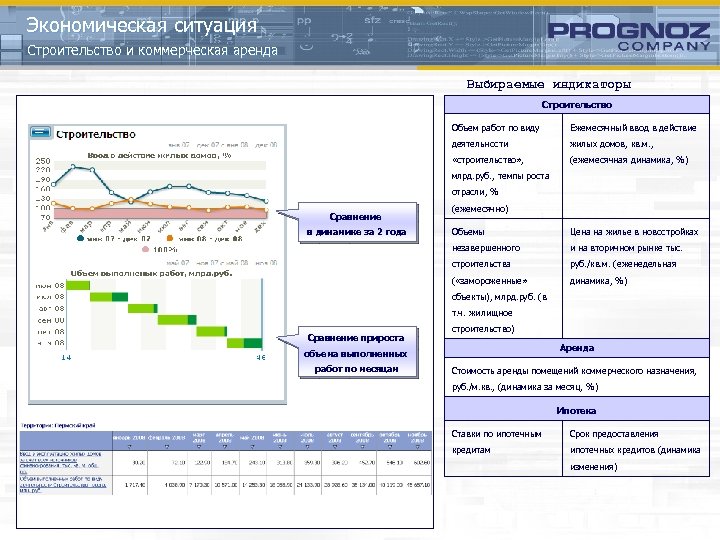This screenshot has height=540, width=720.
Task: Click the июн 08 green bar in chart
Action: [78, 285]
